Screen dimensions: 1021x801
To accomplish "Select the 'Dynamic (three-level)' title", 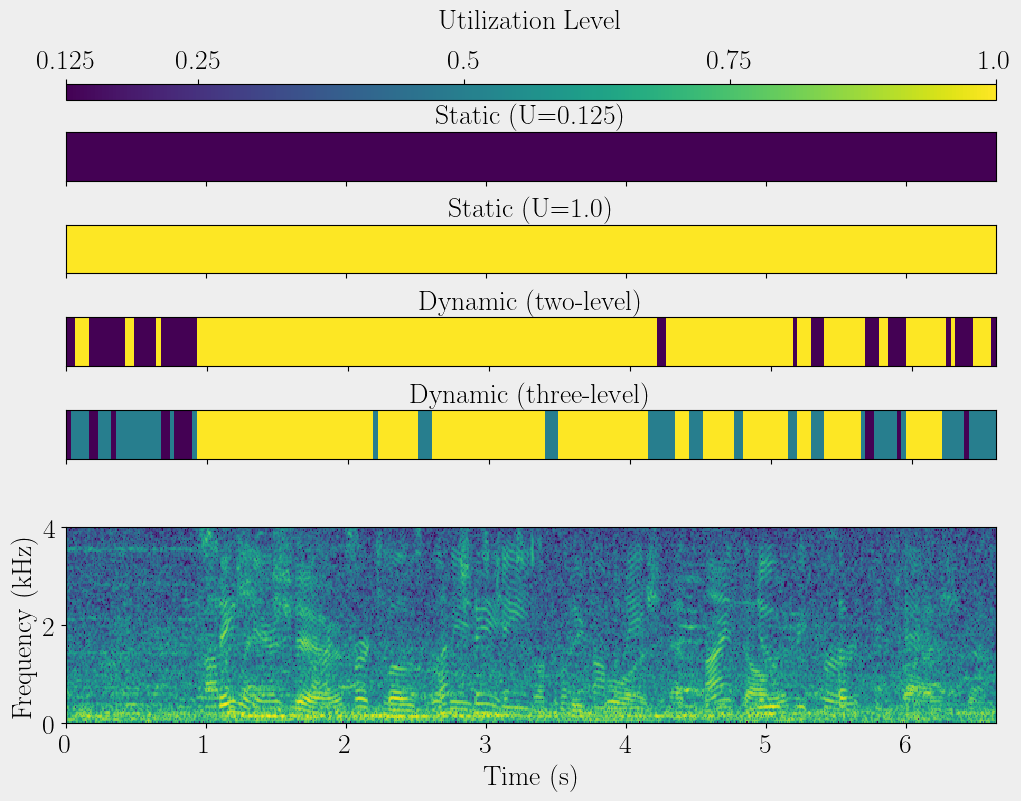I will coord(529,394).
